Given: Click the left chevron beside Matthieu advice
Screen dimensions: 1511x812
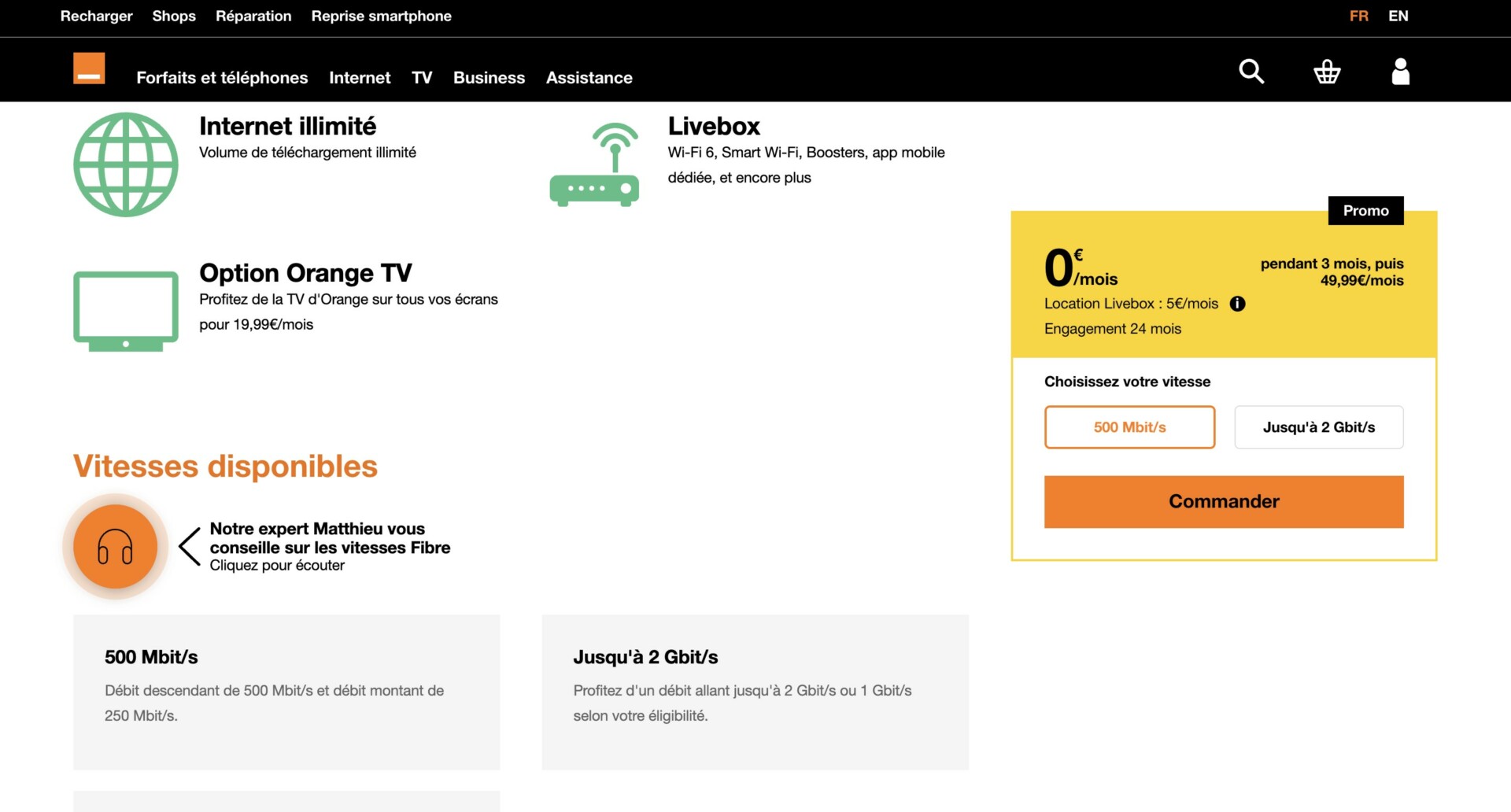Looking at the screenshot, I should coord(190,547).
